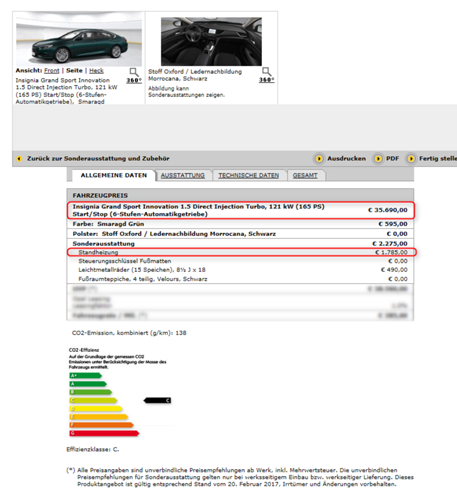This screenshot has width=457, height=500.
Task: Go back to Sonderausstattung und Zubehör
Action: [x=98, y=159]
